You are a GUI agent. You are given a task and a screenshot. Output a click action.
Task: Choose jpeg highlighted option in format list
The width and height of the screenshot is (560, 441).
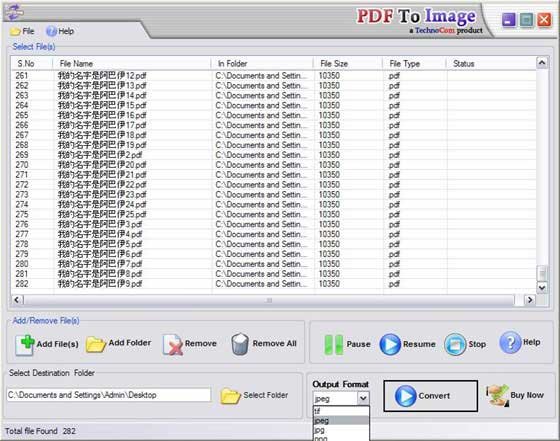pyautogui.click(x=341, y=421)
